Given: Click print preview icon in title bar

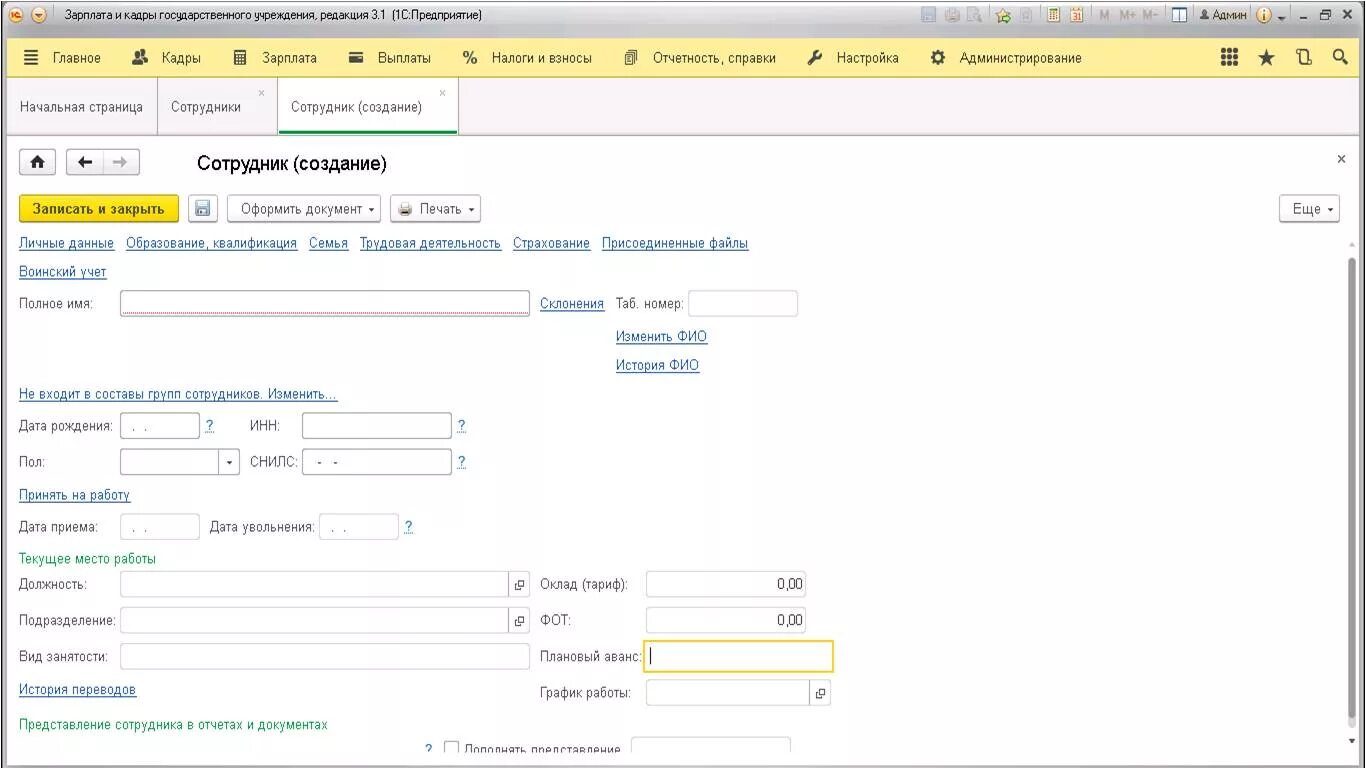Looking at the screenshot, I should click(x=975, y=15).
